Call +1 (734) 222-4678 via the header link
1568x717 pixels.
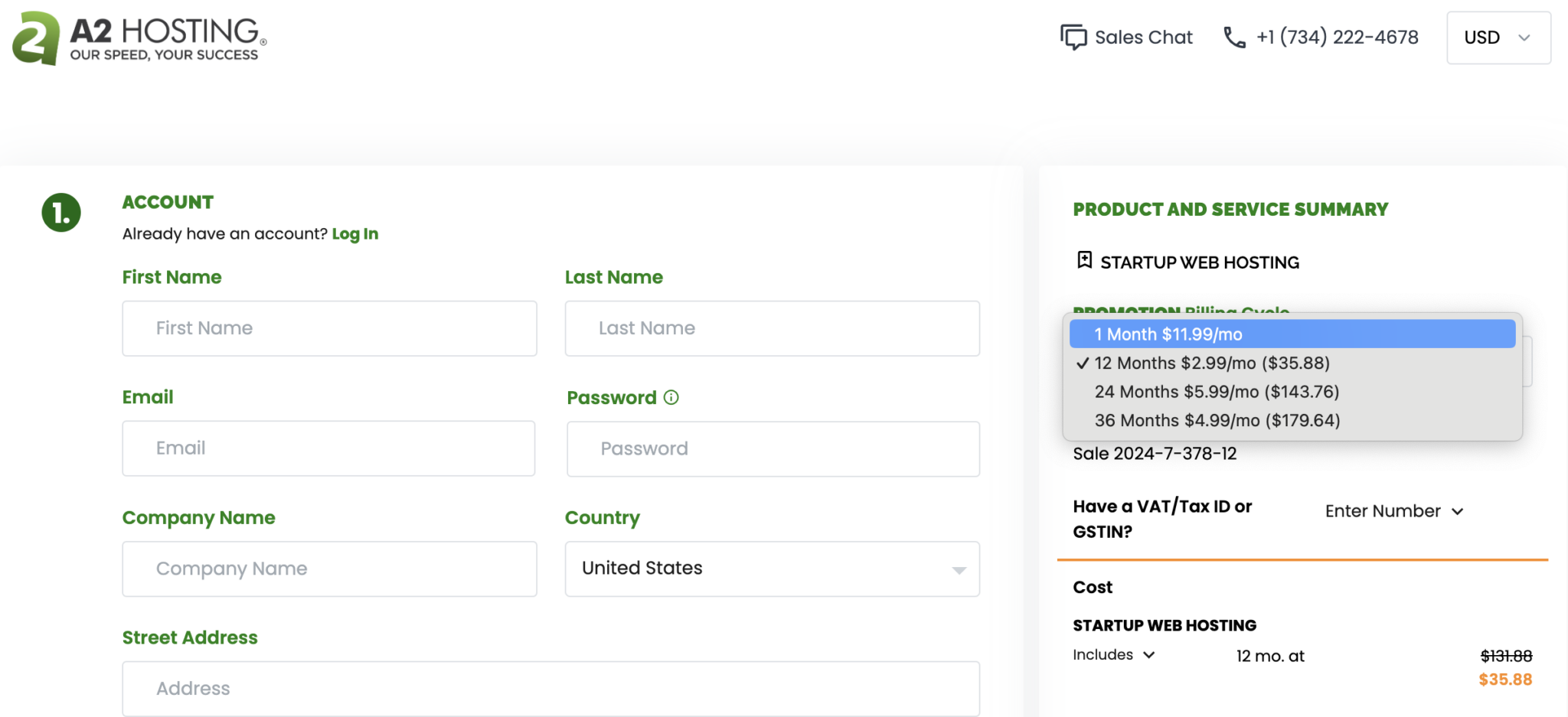point(1338,37)
